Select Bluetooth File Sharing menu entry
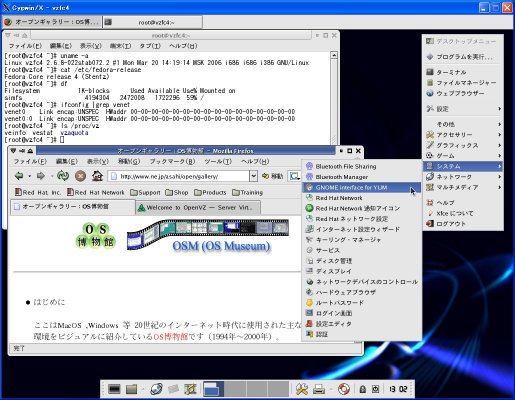The height and width of the screenshot is (400, 515). pyautogui.click(x=361, y=166)
